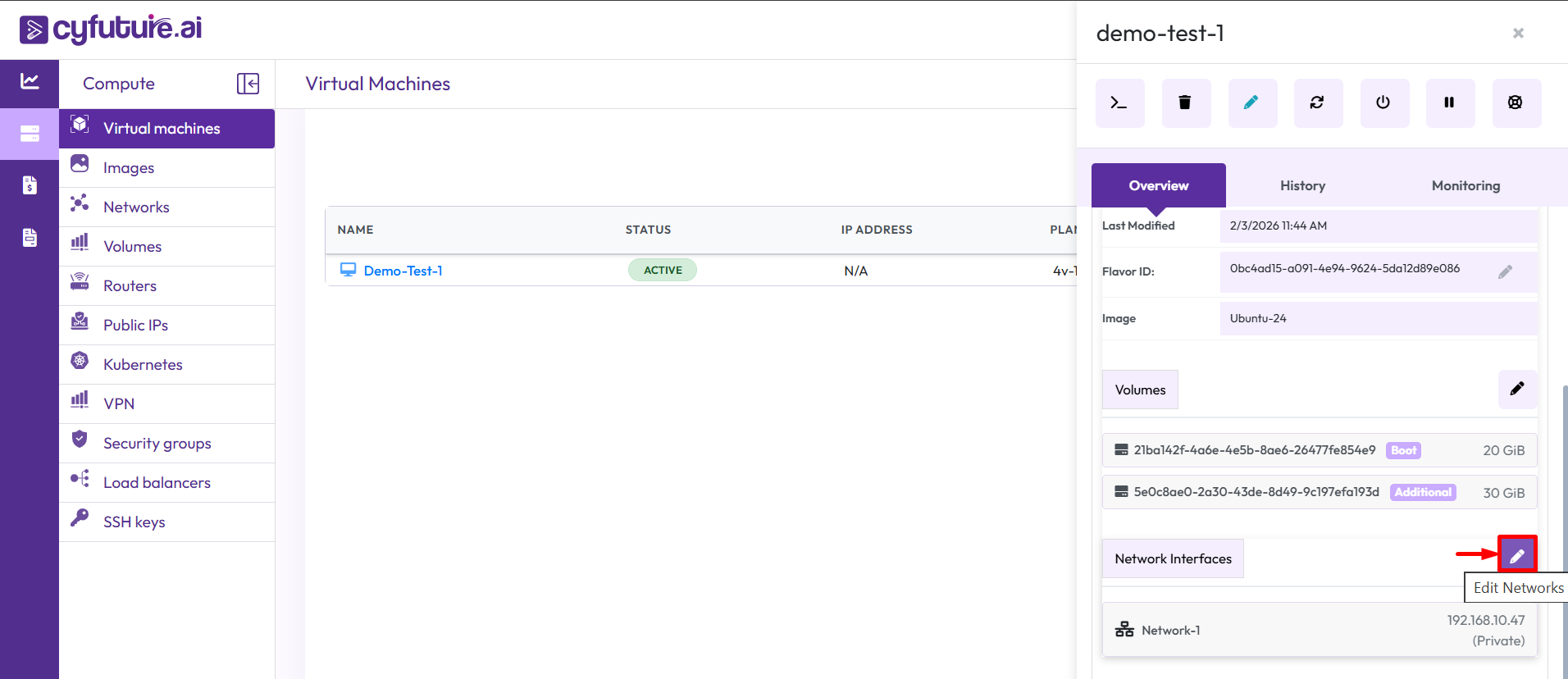Click the Edit Networks pencil icon
Screen dimensions: 1568x679
click(x=1516, y=555)
